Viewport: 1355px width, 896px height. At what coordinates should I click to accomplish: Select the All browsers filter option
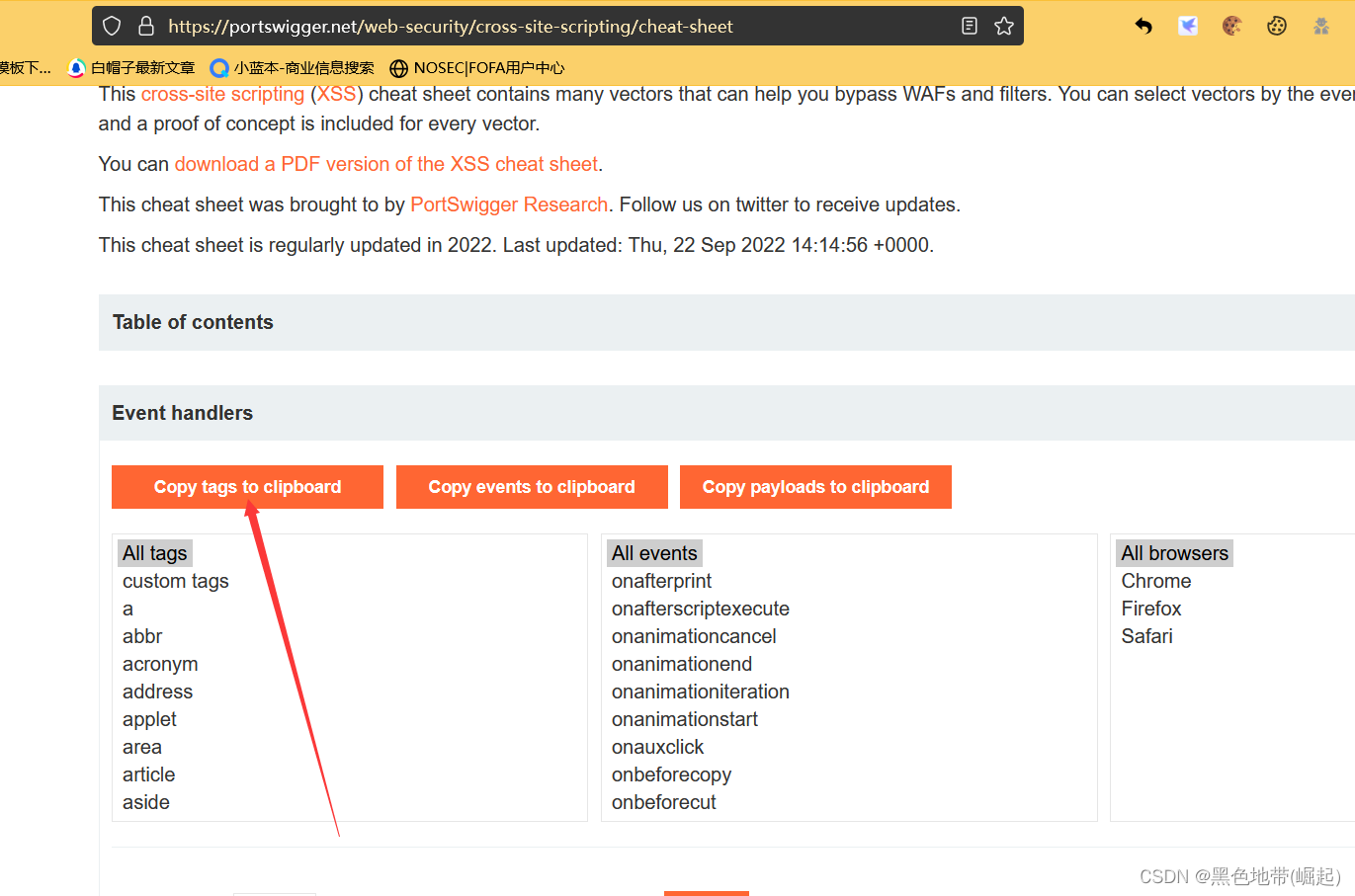tap(1174, 552)
